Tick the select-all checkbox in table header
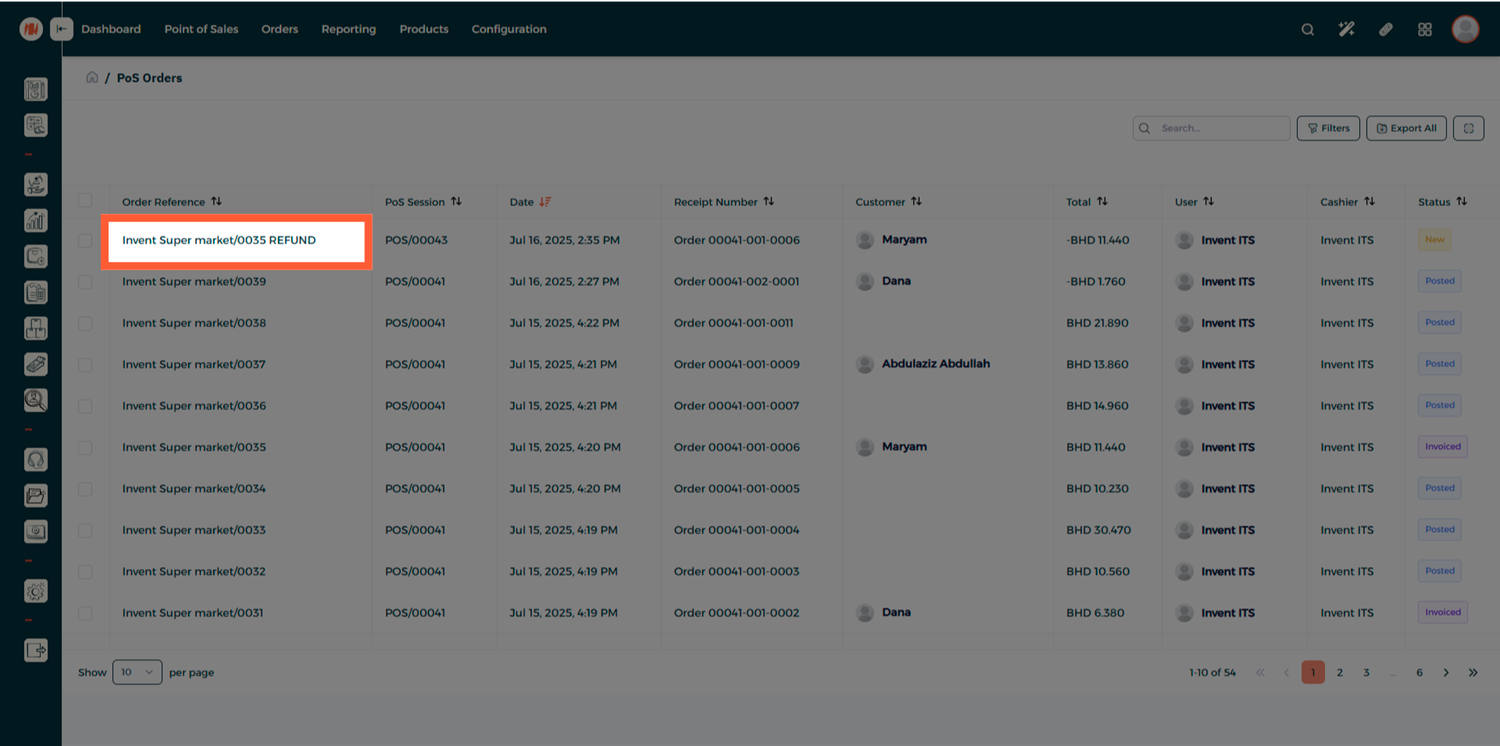 click(85, 201)
